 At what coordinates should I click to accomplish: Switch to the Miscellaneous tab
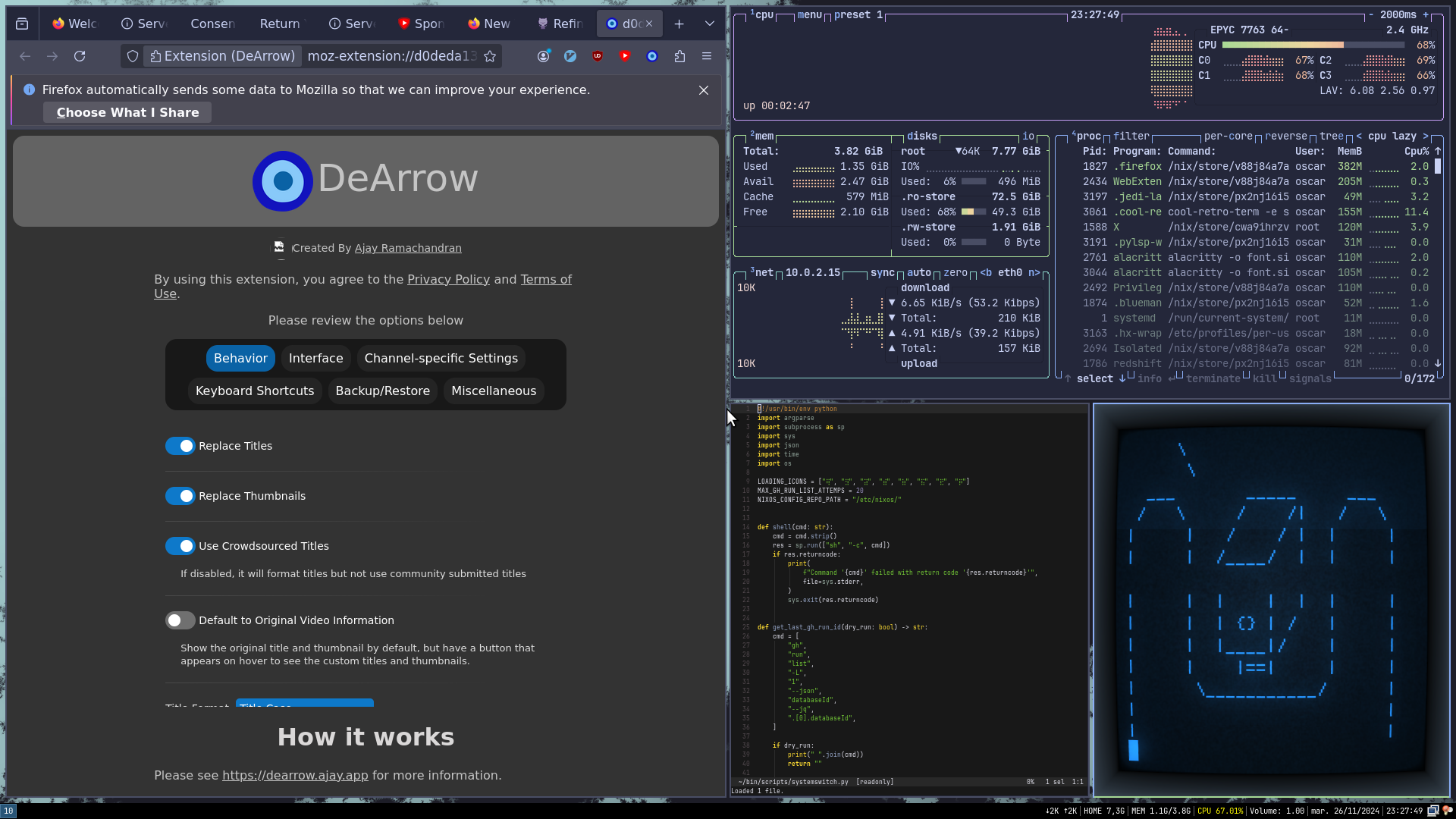tap(494, 391)
